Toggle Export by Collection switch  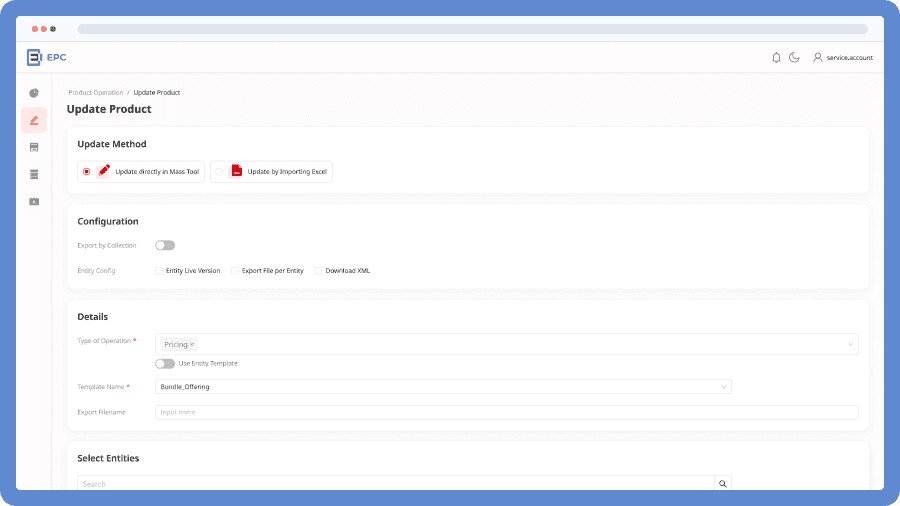(165, 246)
